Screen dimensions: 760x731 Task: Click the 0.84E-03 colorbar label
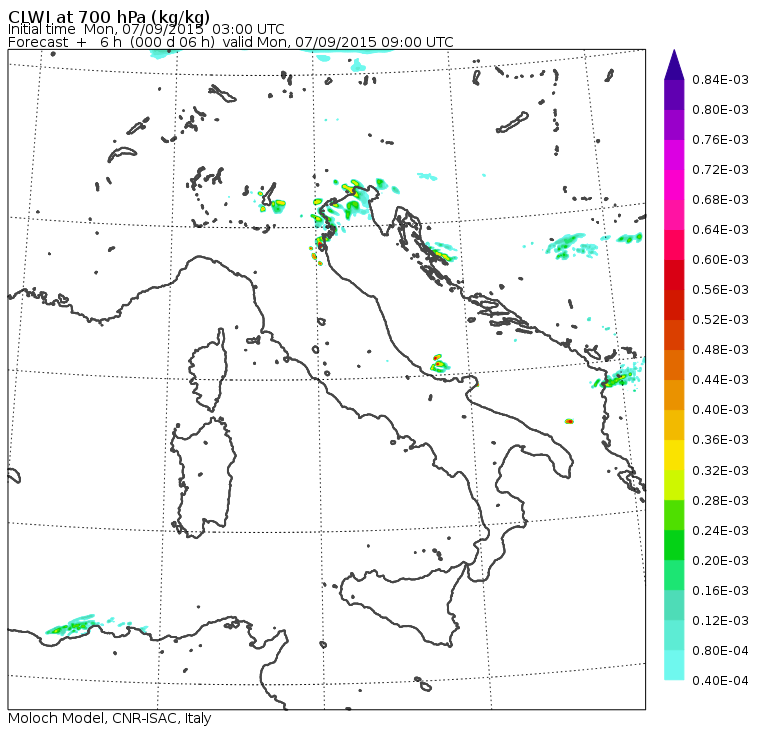(720, 79)
